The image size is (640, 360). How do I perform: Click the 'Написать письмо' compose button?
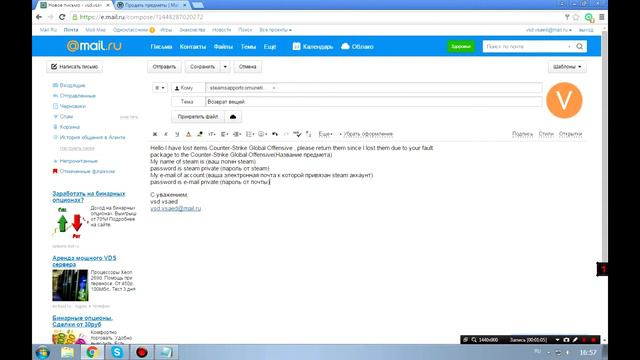click(x=75, y=67)
